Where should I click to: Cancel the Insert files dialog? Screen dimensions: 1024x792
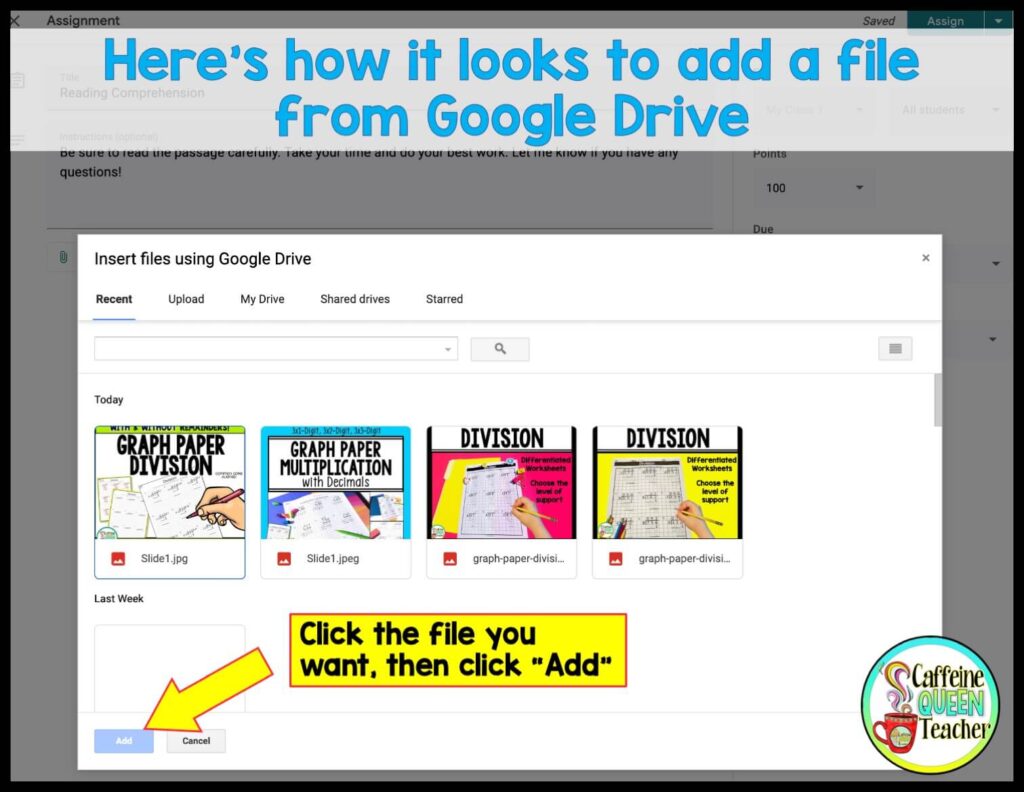pos(195,741)
